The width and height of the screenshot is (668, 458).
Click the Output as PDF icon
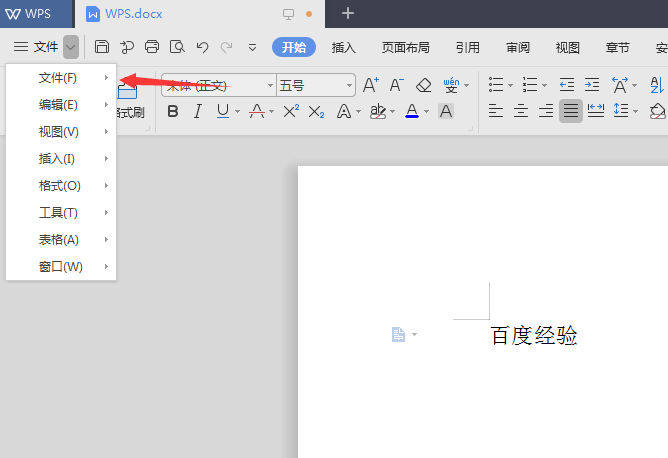pyautogui.click(x=127, y=46)
